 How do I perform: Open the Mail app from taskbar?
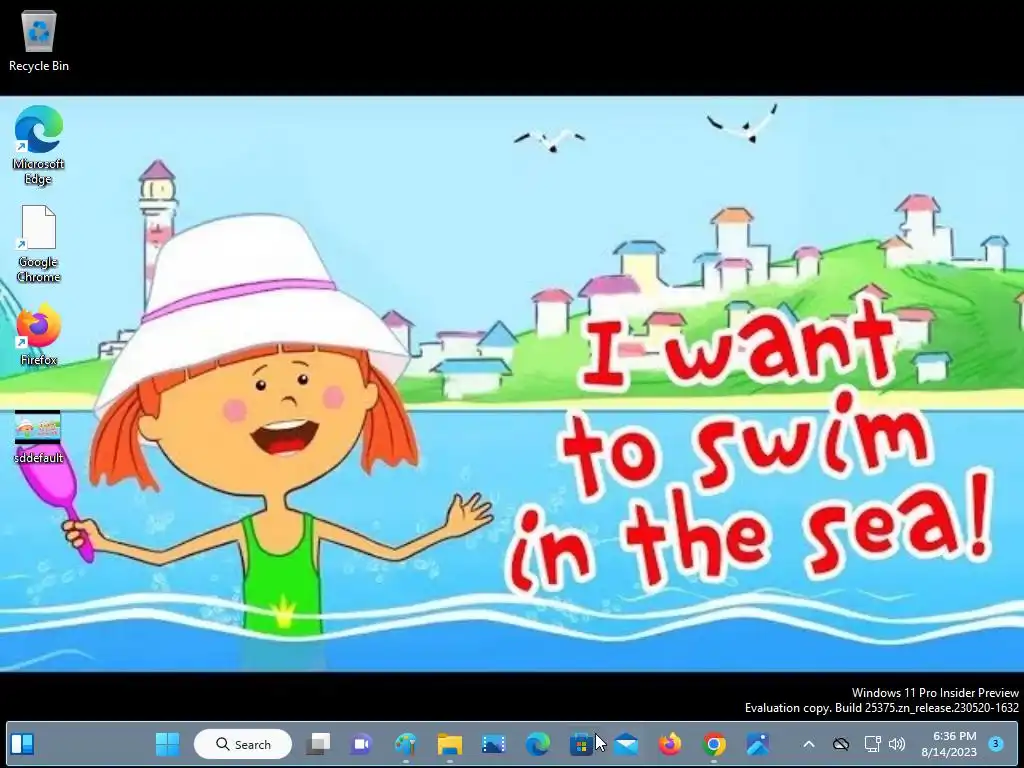626,744
